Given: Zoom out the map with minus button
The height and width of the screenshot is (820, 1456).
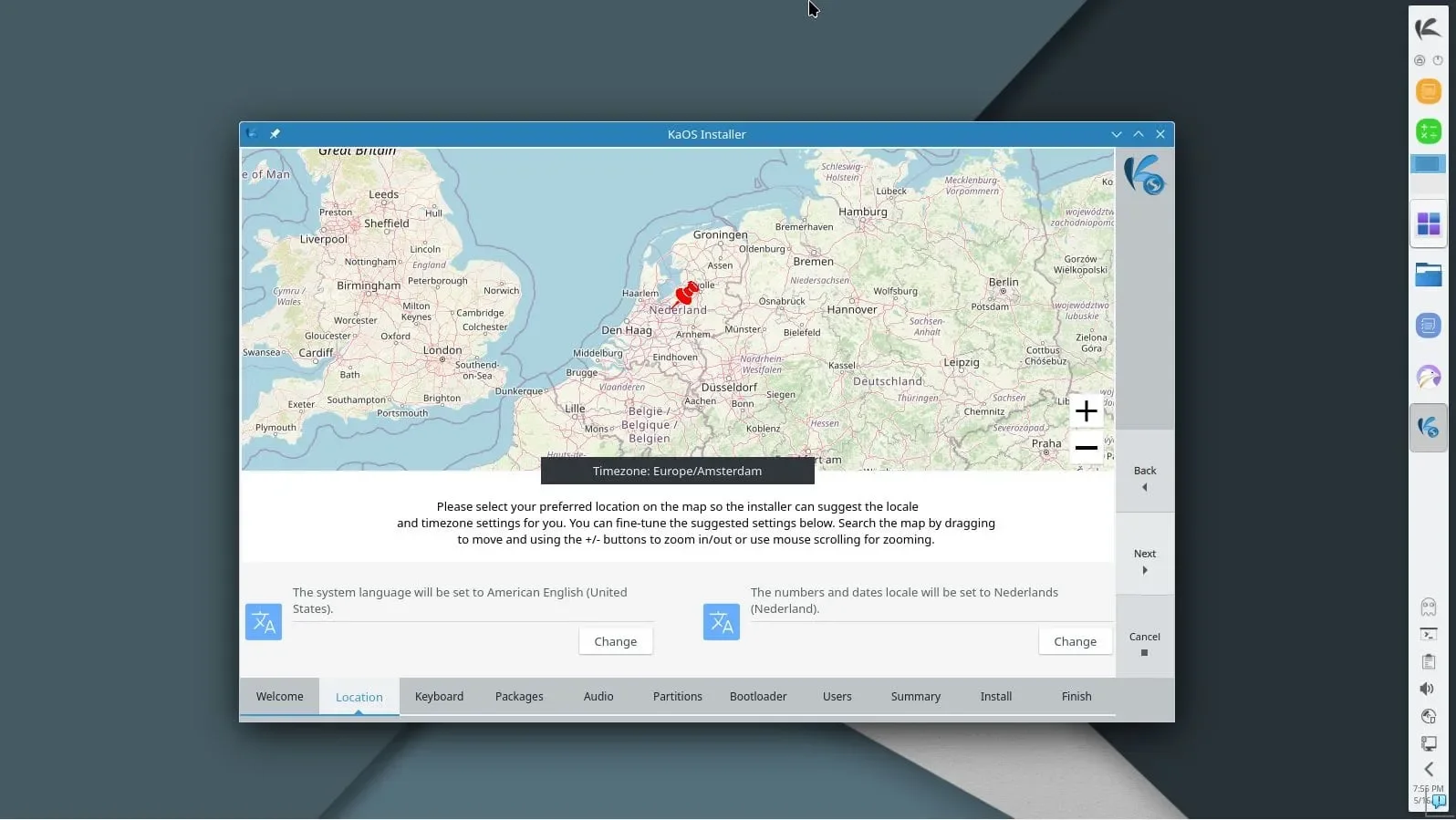Looking at the screenshot, I should click(1086, 448).
